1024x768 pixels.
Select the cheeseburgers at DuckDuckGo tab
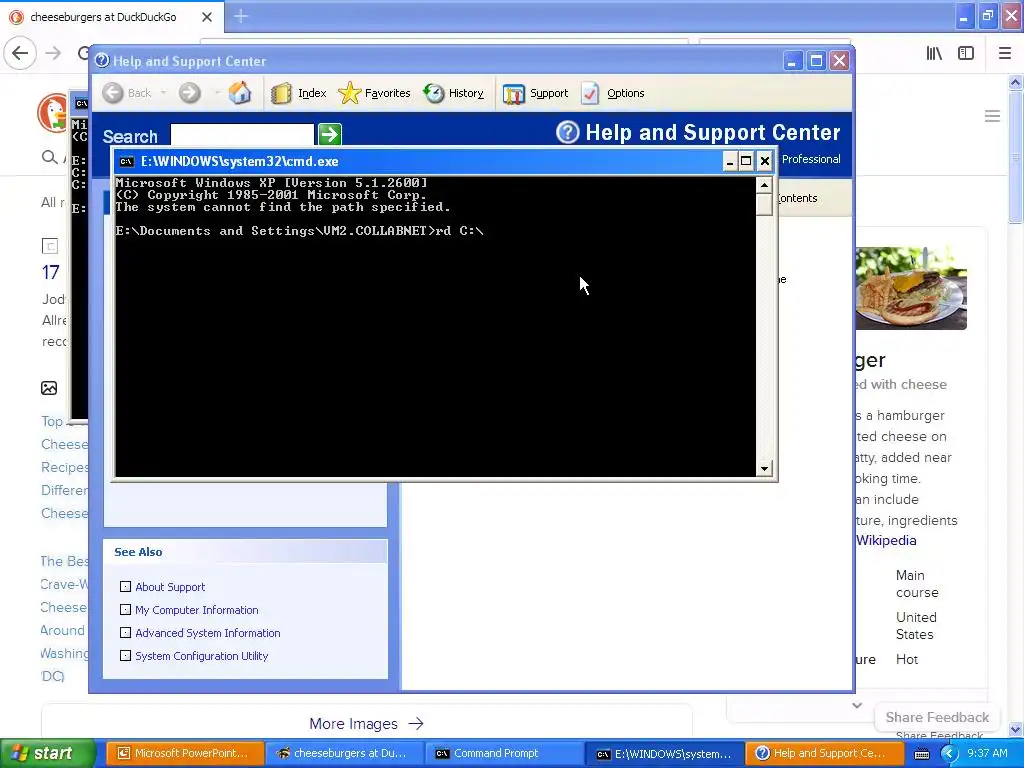111,17
